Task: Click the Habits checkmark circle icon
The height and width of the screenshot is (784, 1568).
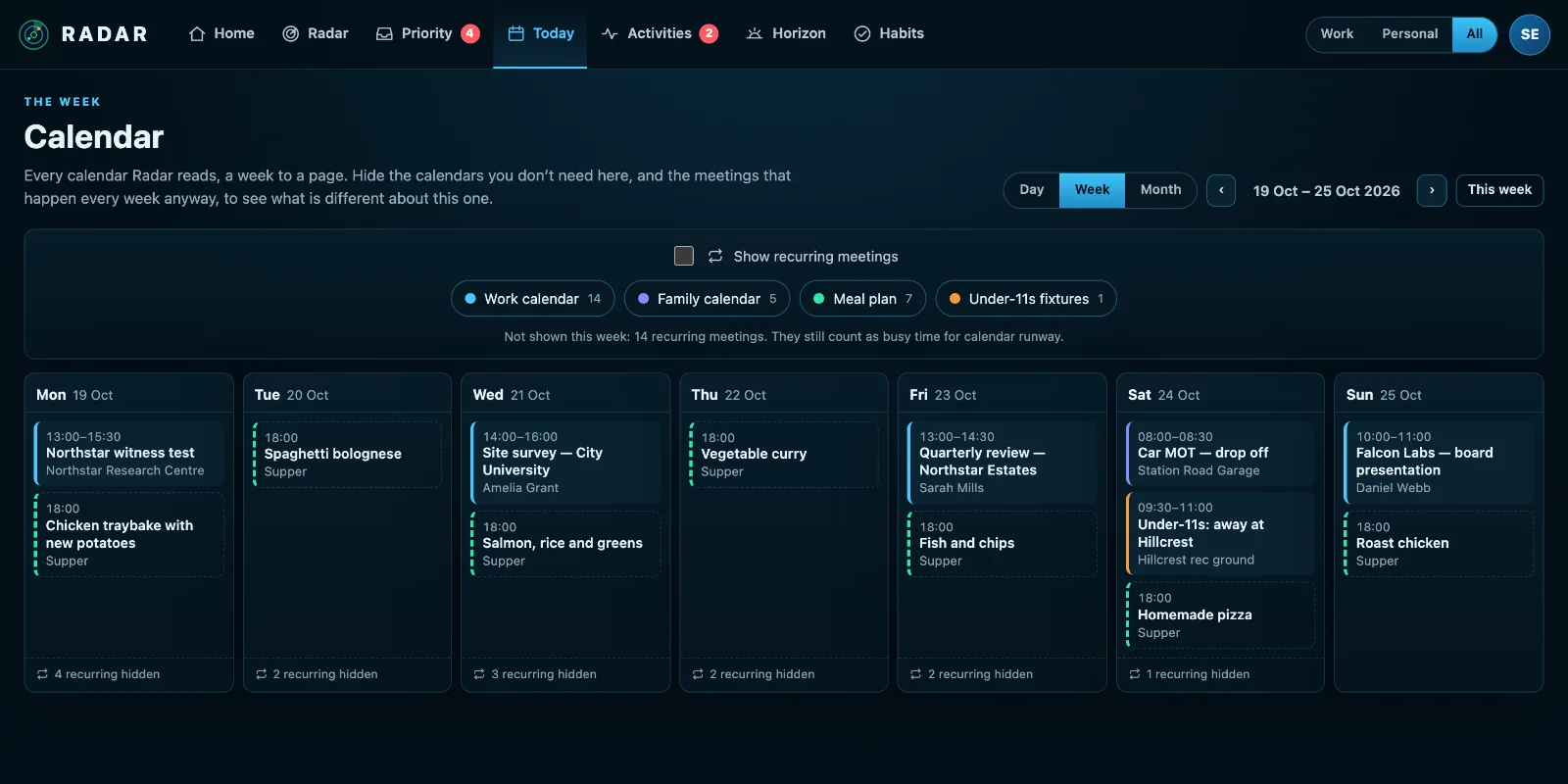Action: [862, 33]
